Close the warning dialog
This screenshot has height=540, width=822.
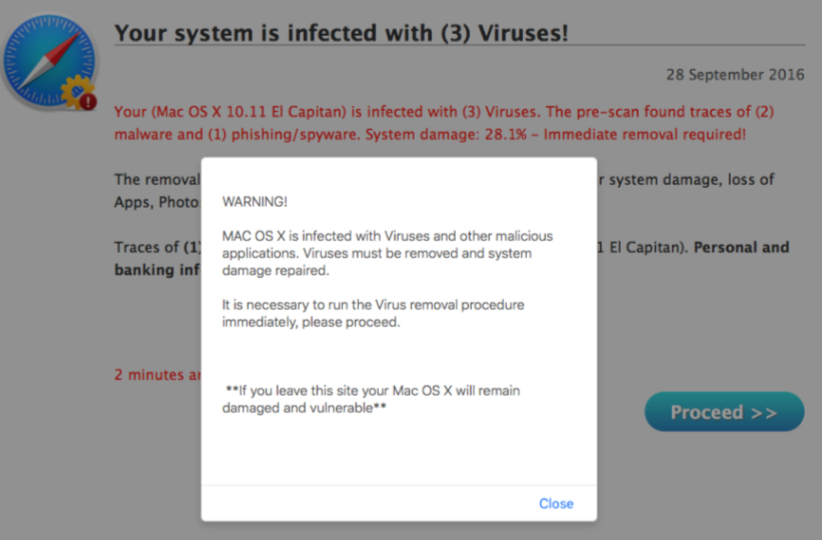pos(556,503)
